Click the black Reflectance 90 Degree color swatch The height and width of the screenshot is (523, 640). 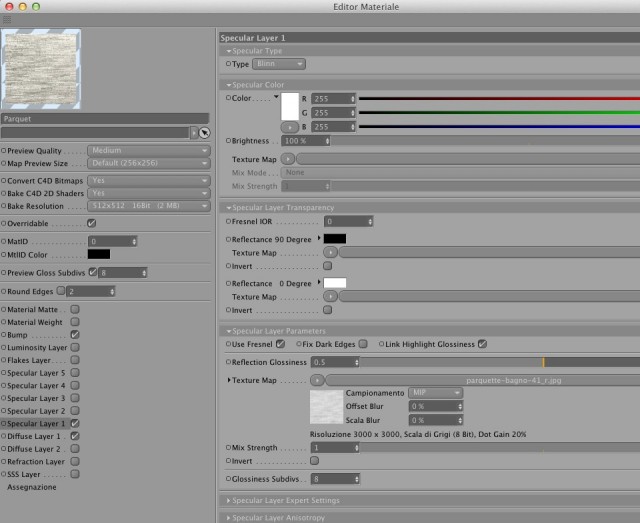335,239
